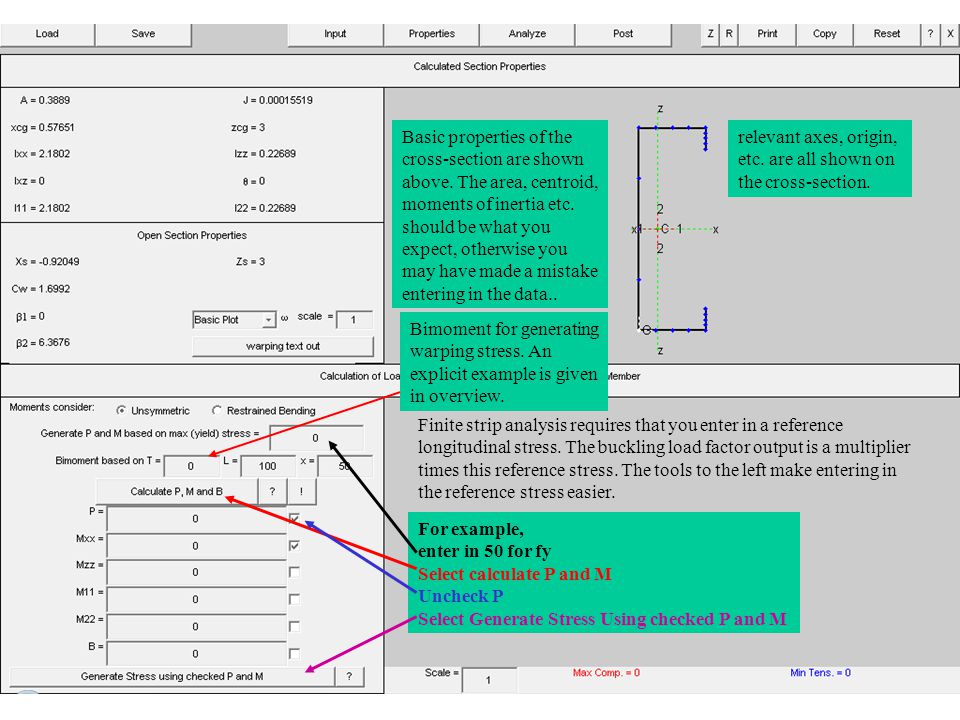The height and width of the screenshot is (720, 960).
Task: Click the xcg = 0.57651 value
Action: [x=42, y=127]
